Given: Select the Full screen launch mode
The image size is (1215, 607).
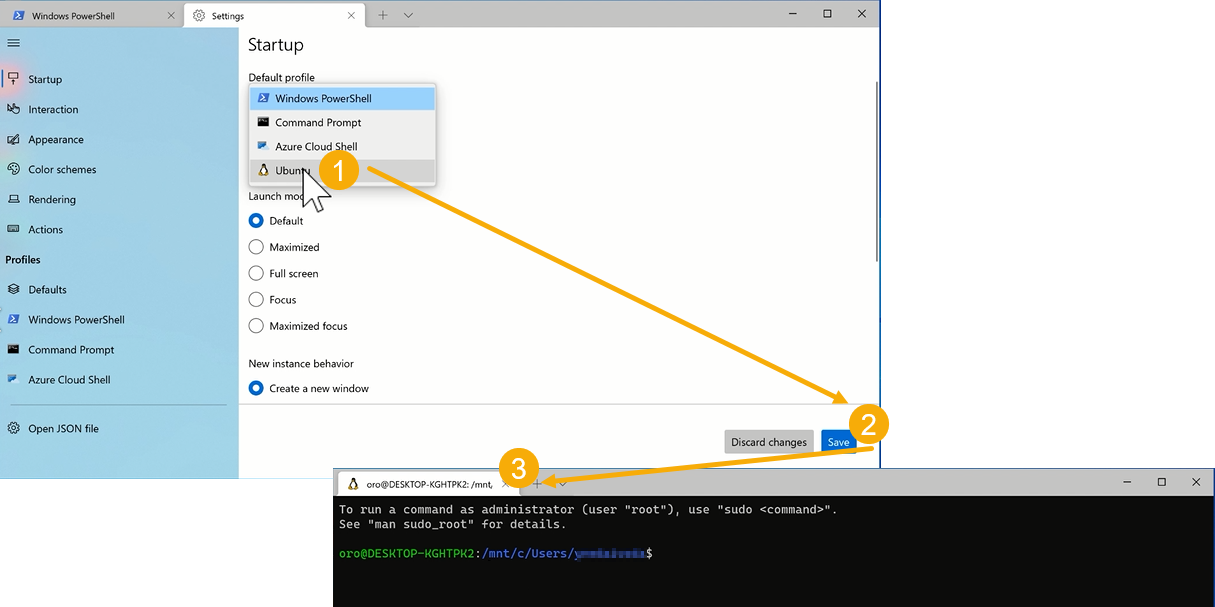Looking at the screenshot, I should click(x=256, y=273).
